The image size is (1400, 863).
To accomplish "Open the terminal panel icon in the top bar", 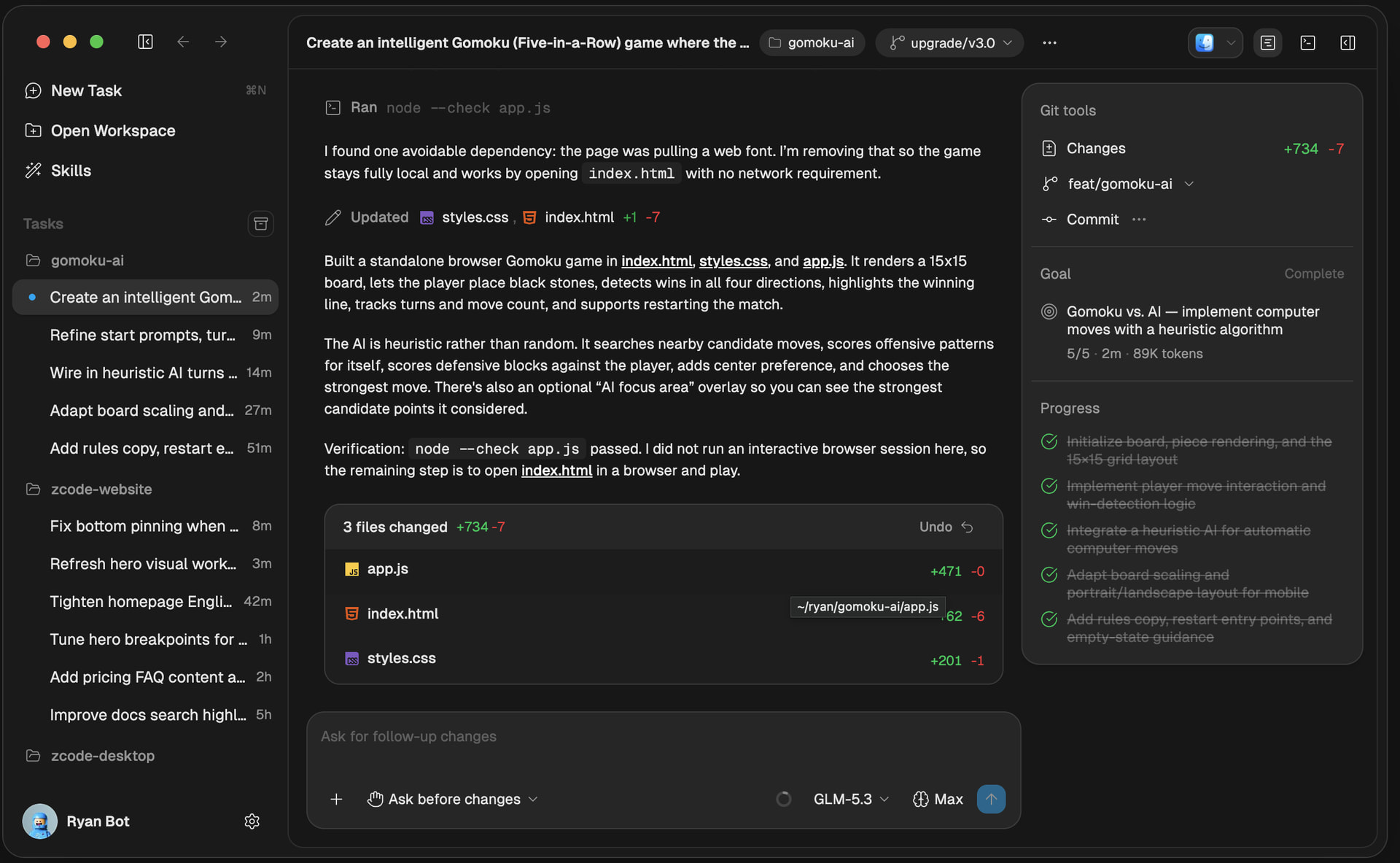I will 1307,43.
